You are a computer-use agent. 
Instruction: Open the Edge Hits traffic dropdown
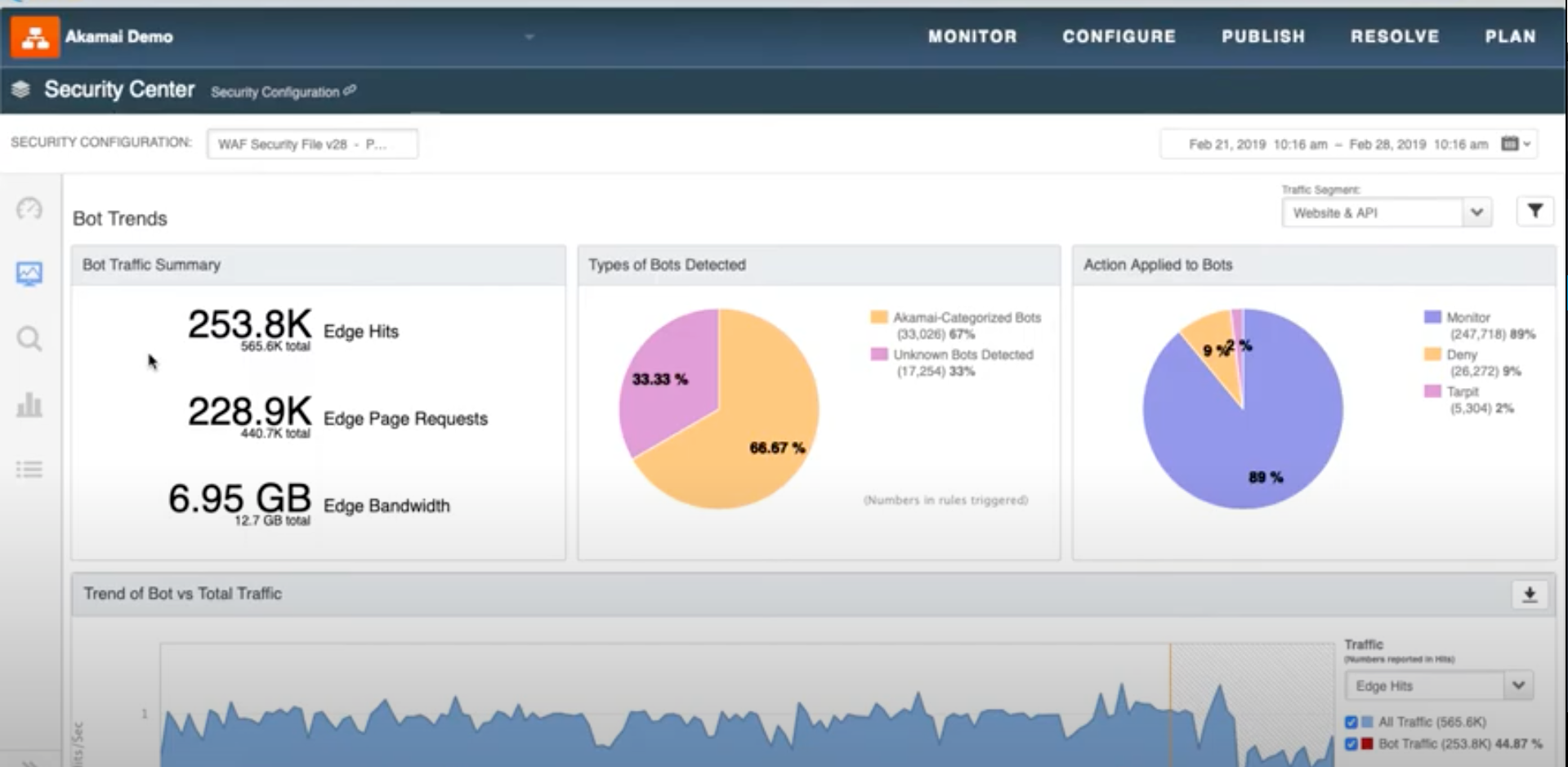coord(1438,685)
